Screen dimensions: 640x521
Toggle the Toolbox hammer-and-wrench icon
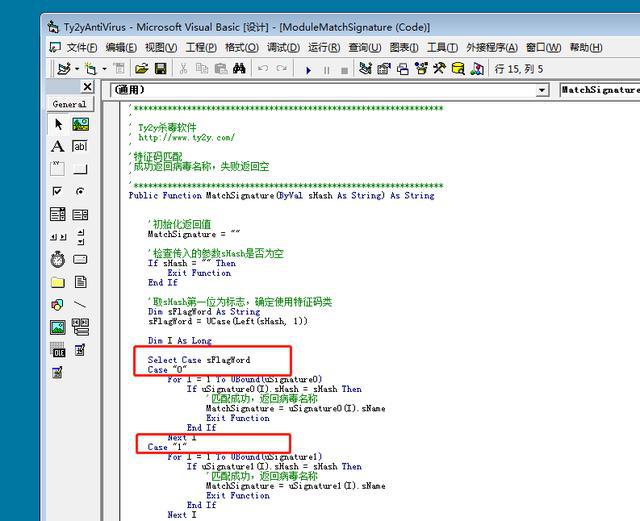(440, 68)
